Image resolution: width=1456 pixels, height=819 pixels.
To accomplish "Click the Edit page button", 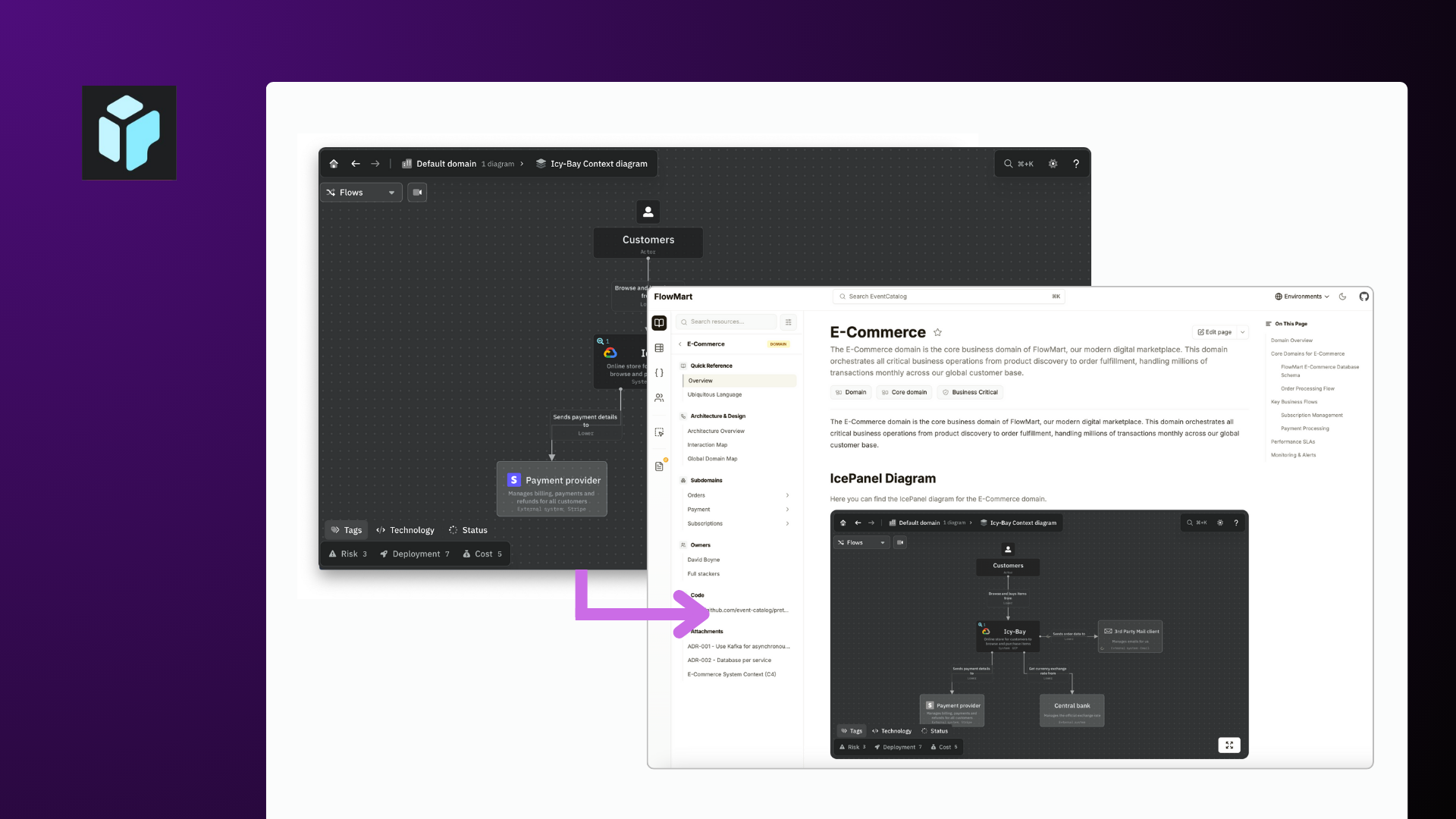I will [1214, 332].
